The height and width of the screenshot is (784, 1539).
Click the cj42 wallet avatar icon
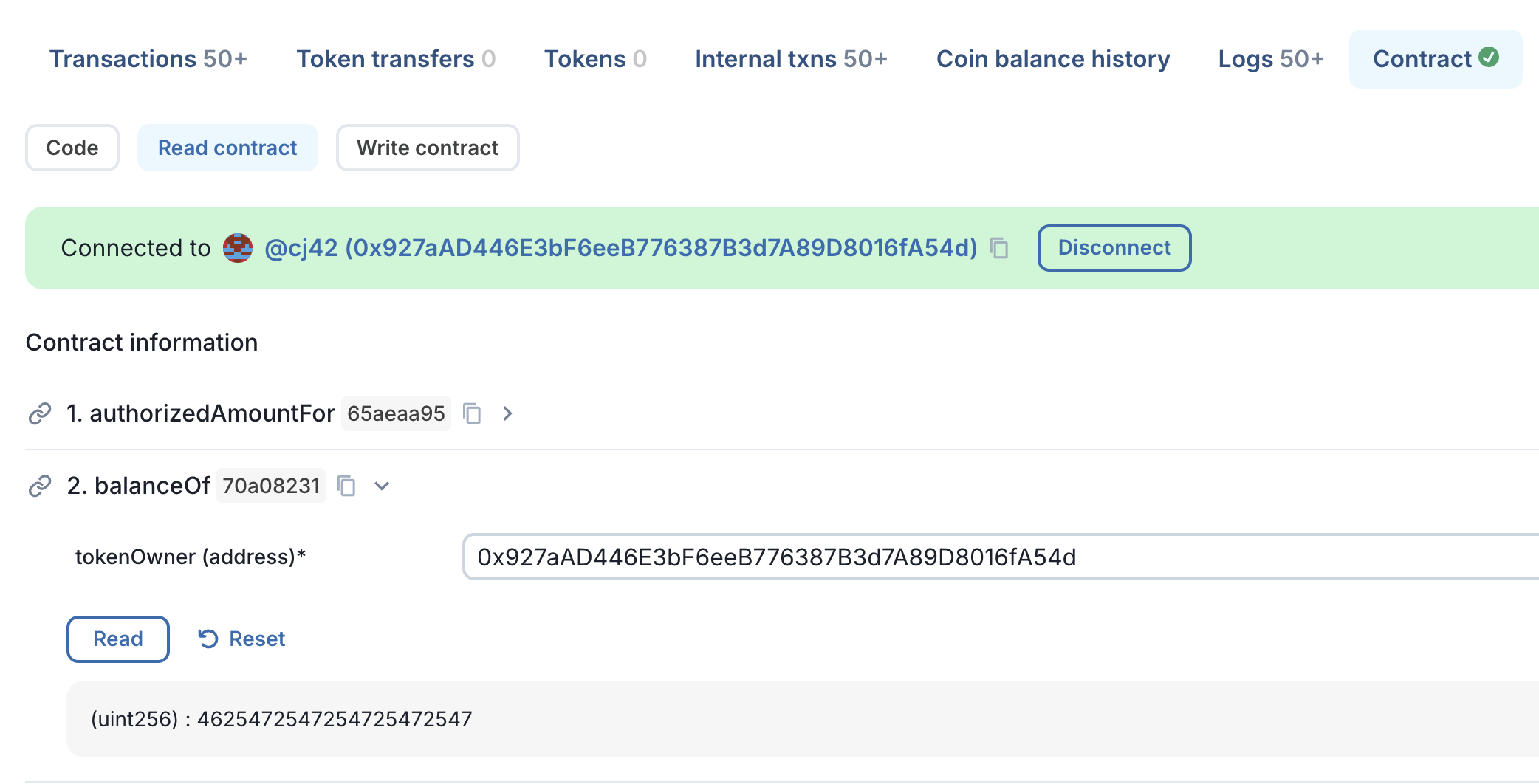238,248
